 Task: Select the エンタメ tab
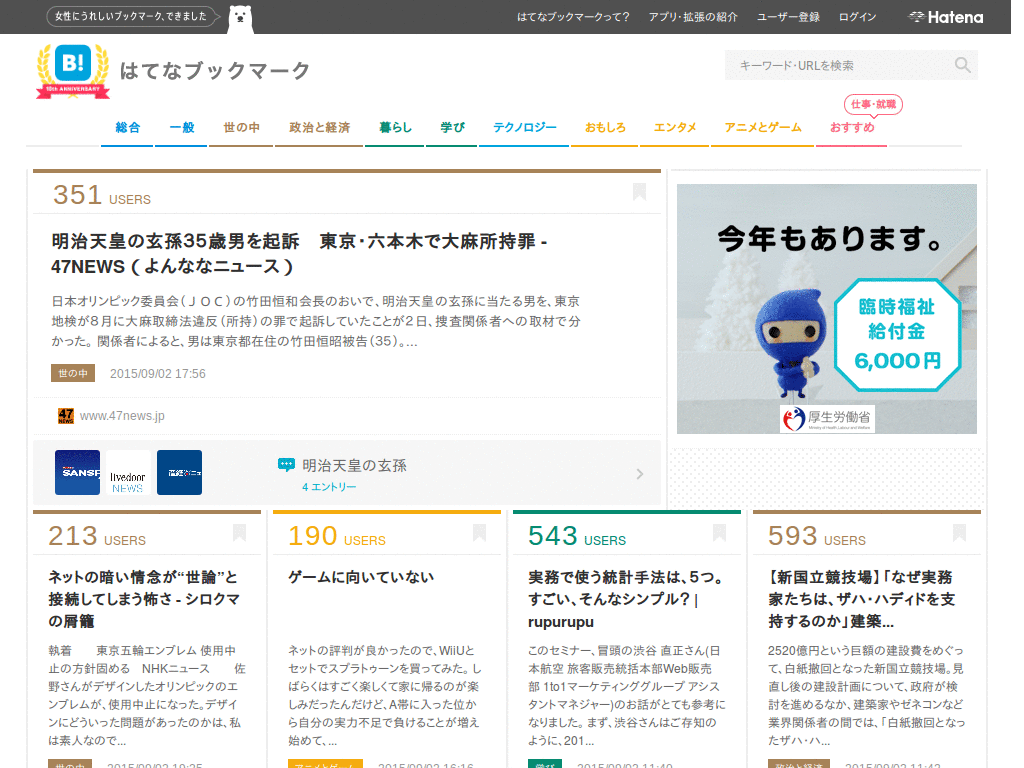[675, 127]
